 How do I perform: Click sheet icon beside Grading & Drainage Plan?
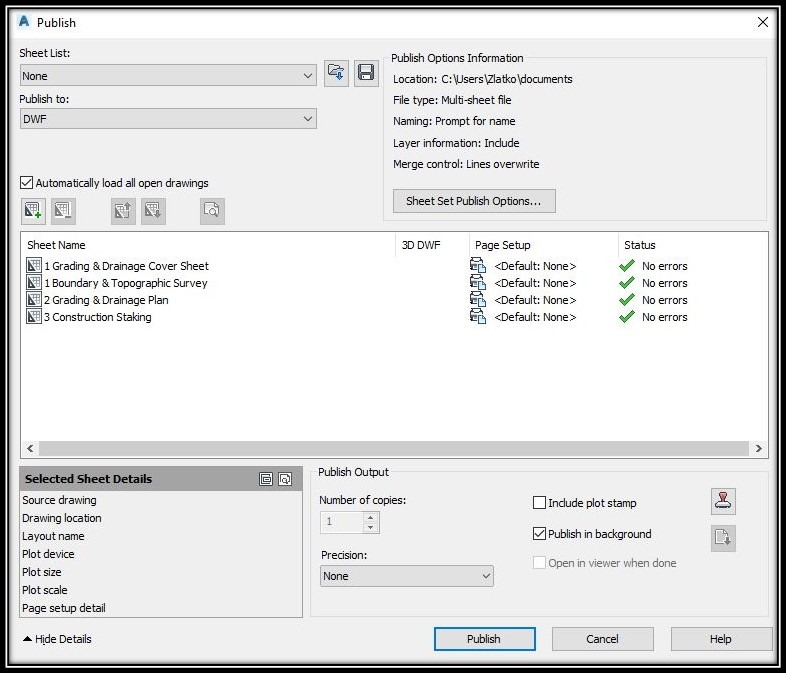34,300
